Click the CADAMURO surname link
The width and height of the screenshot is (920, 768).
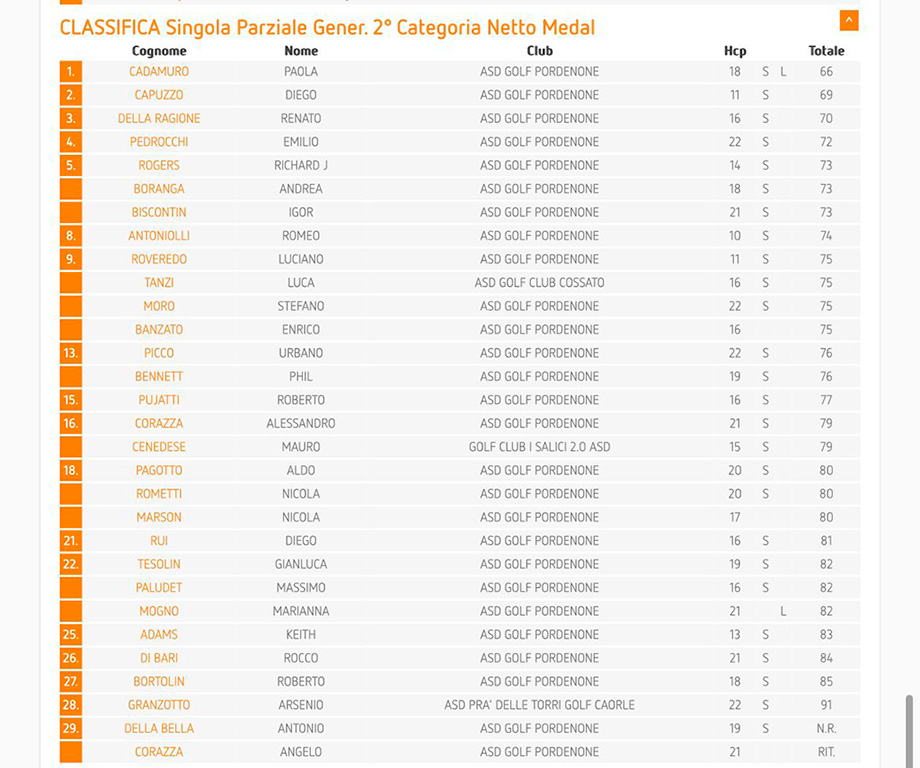click(x=159, y=72)
